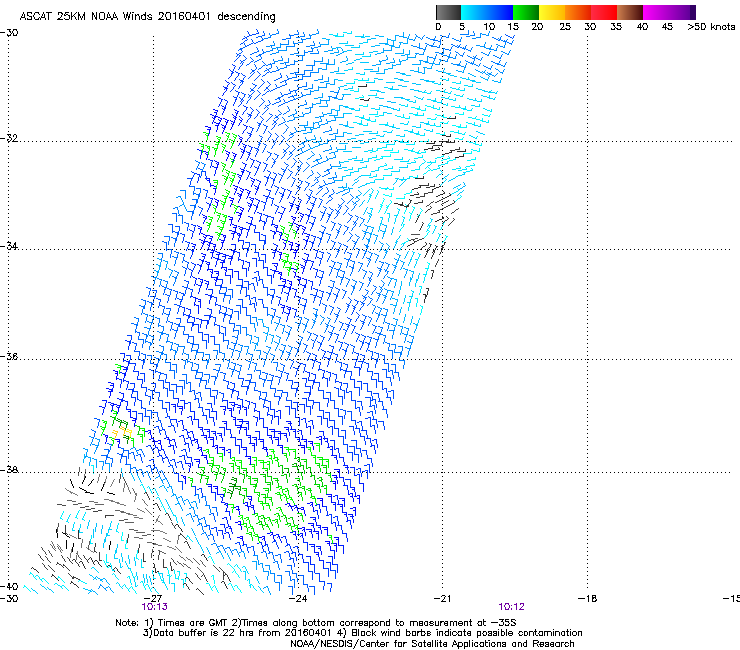Click the "20" label under the legend
740x650 pixels.
[537, 27]
